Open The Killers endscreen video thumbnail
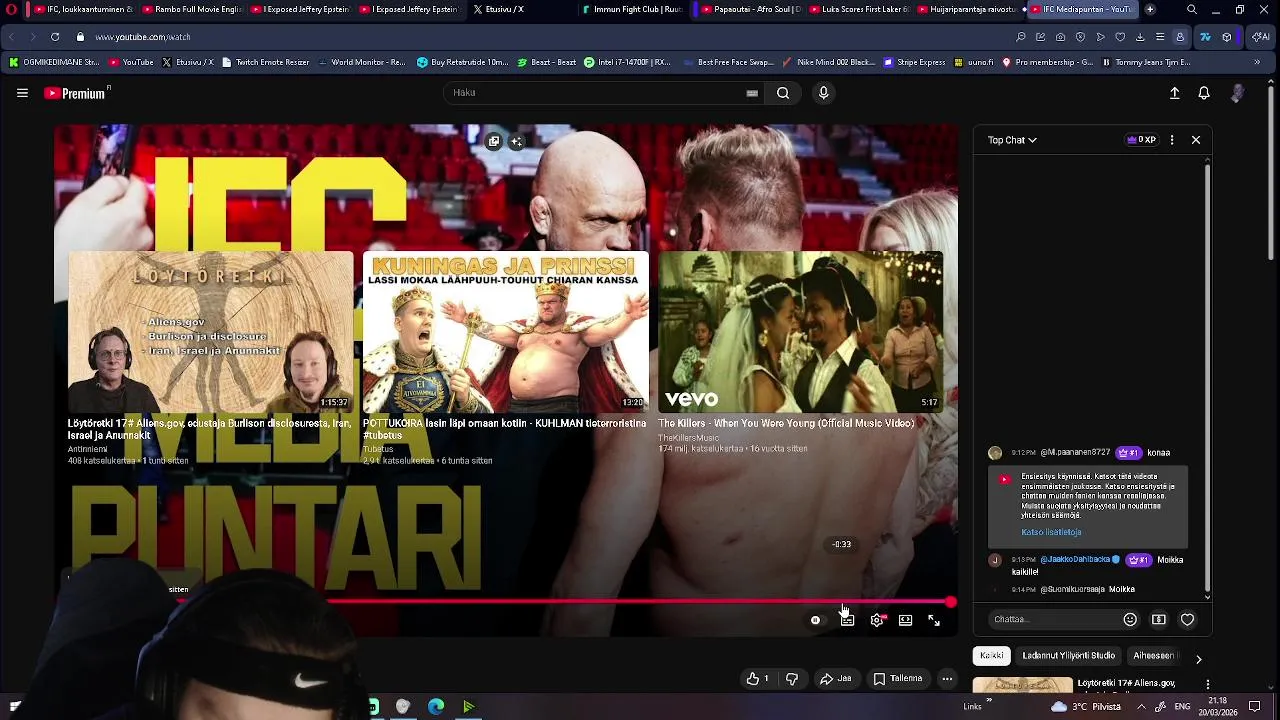Viewport: 1280px width, 720px height. [800, 332]
